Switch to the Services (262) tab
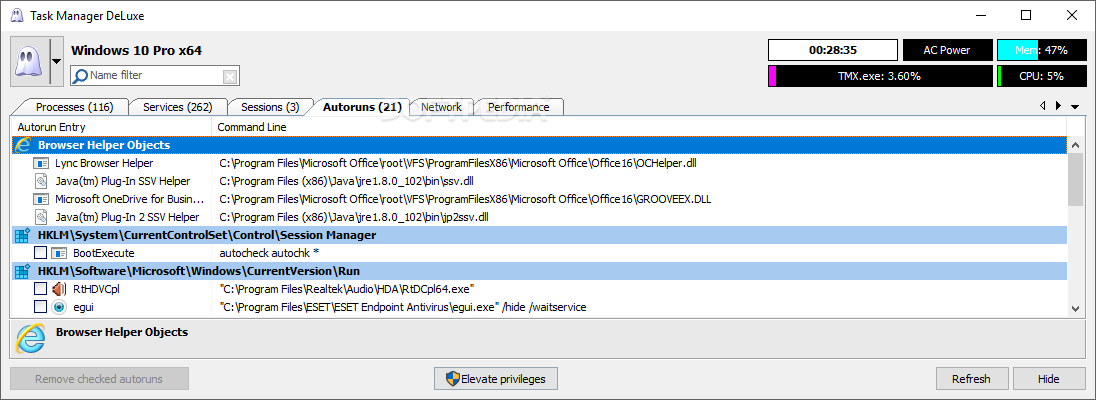 (178, 107)
